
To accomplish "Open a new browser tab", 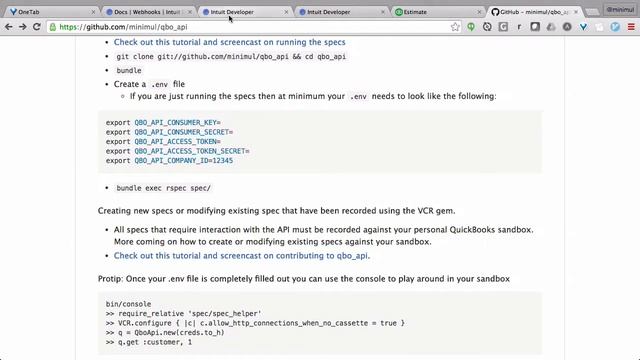I will (592, 12).
